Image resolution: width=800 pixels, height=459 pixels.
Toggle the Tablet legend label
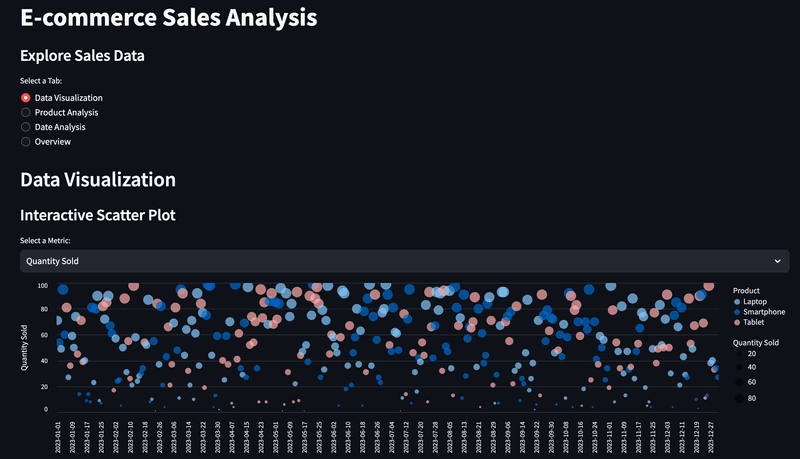(x=753, y=322)
